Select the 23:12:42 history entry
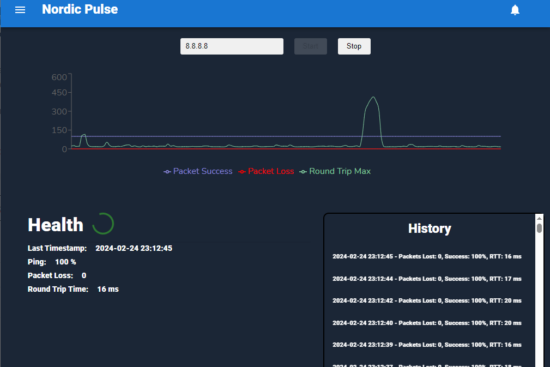This screenshot has width=550, height=367. (427, 301)
